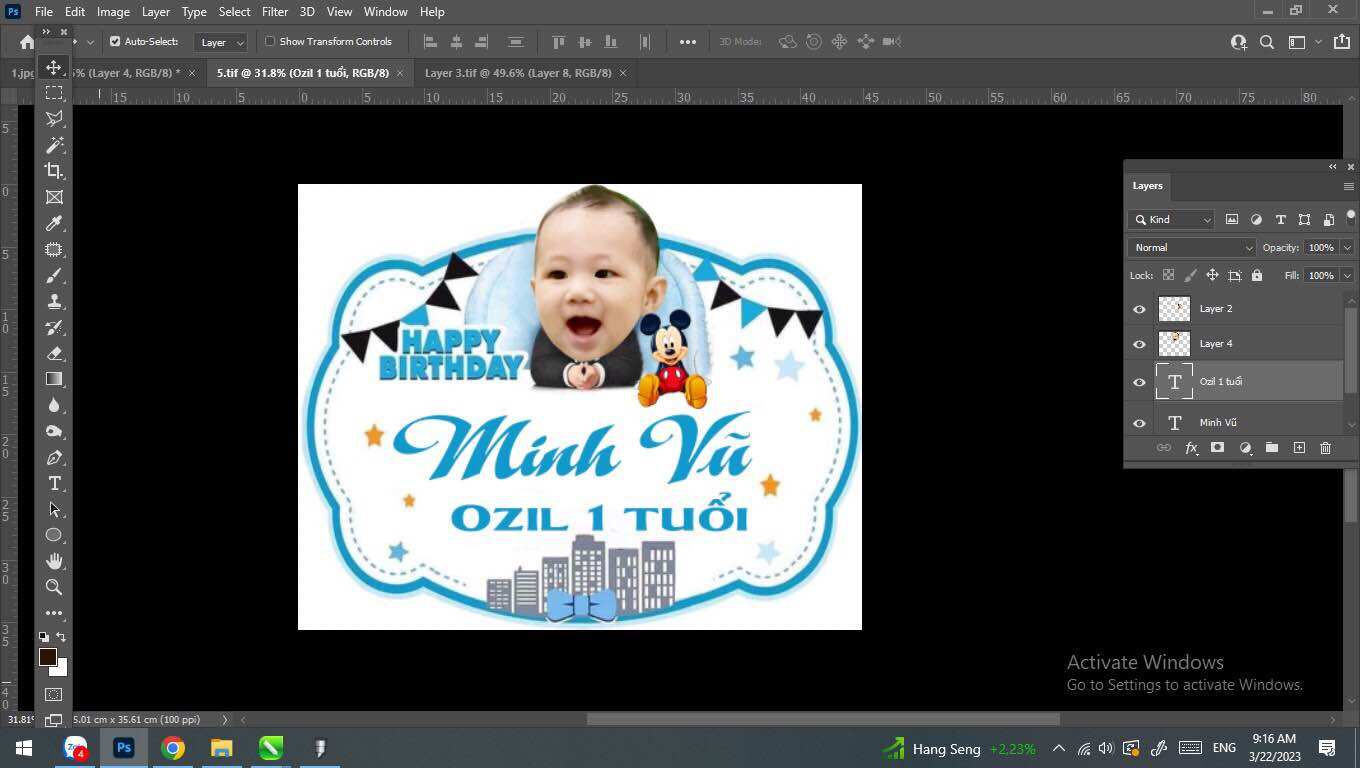Click the Opacity 100% value field

pos(1321,248)
